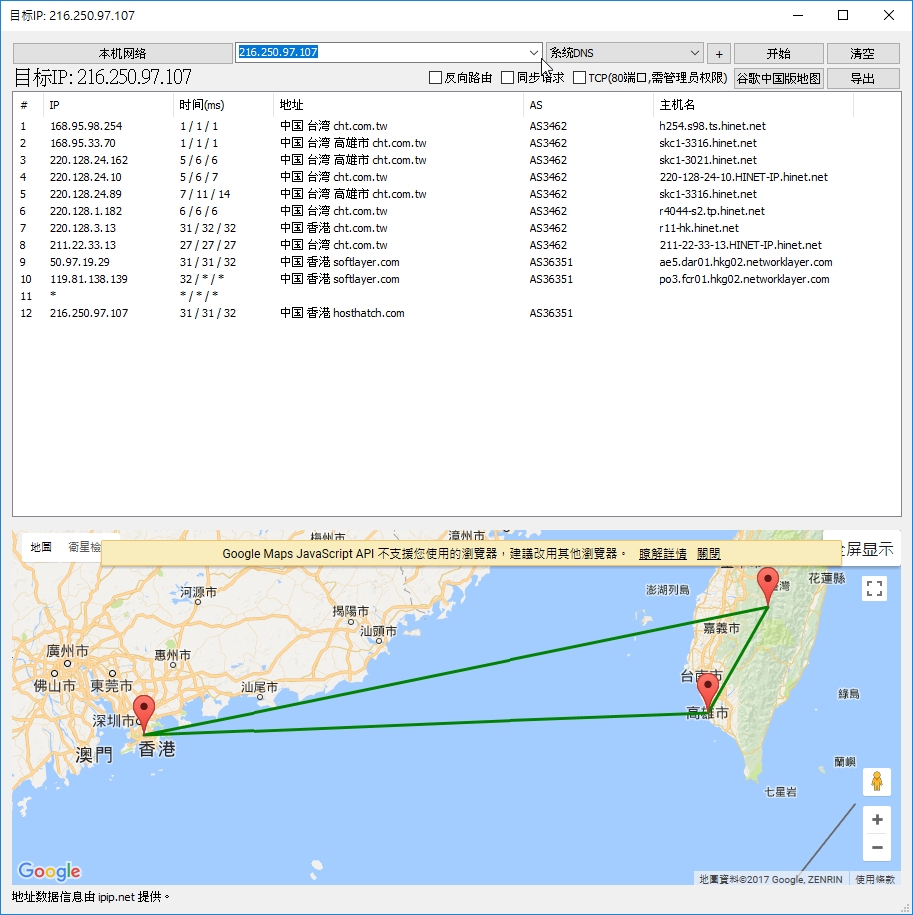The height and width of the screenshot is (915, 913).
Task: Open the 瞭解詳情 link in map notice
Action: coord(663,554)
